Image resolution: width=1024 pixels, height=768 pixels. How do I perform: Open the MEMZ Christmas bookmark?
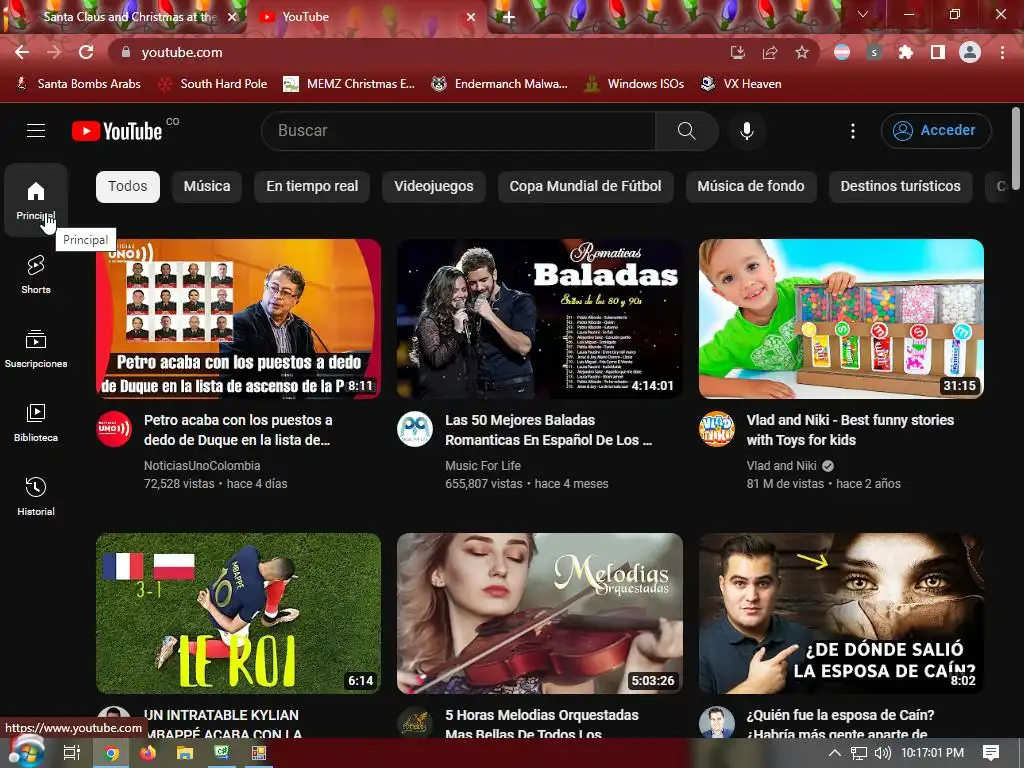coord(349,84)
